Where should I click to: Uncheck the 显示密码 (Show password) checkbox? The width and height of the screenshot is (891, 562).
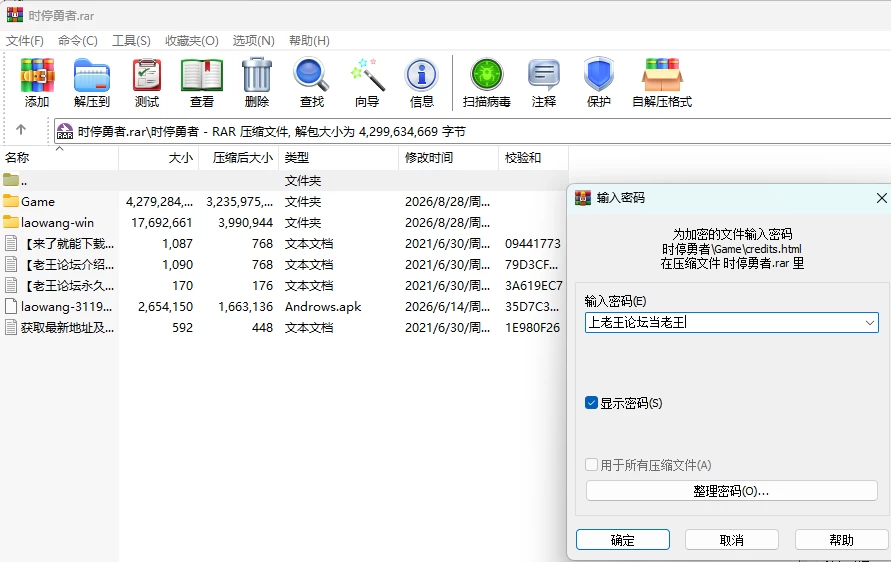tap(591, 403)
